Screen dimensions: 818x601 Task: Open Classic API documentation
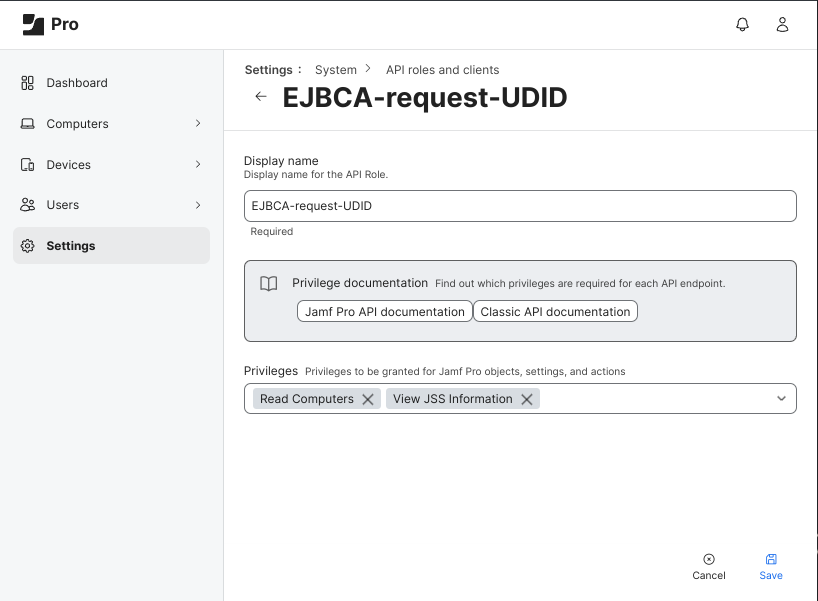(x=555, y=312)
